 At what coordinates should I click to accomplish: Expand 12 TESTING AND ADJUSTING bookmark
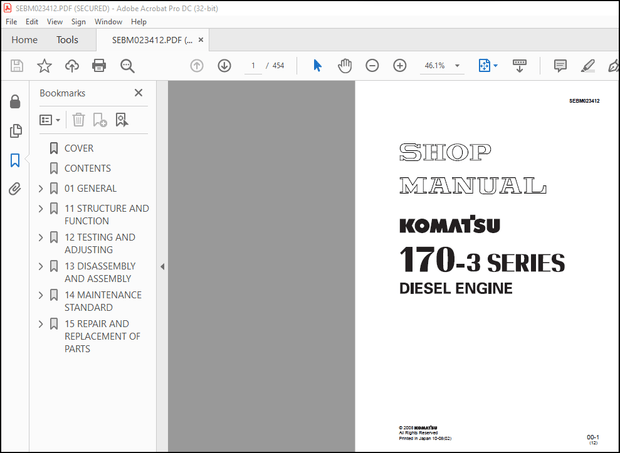pyautogui.click(x=41, y=237)
